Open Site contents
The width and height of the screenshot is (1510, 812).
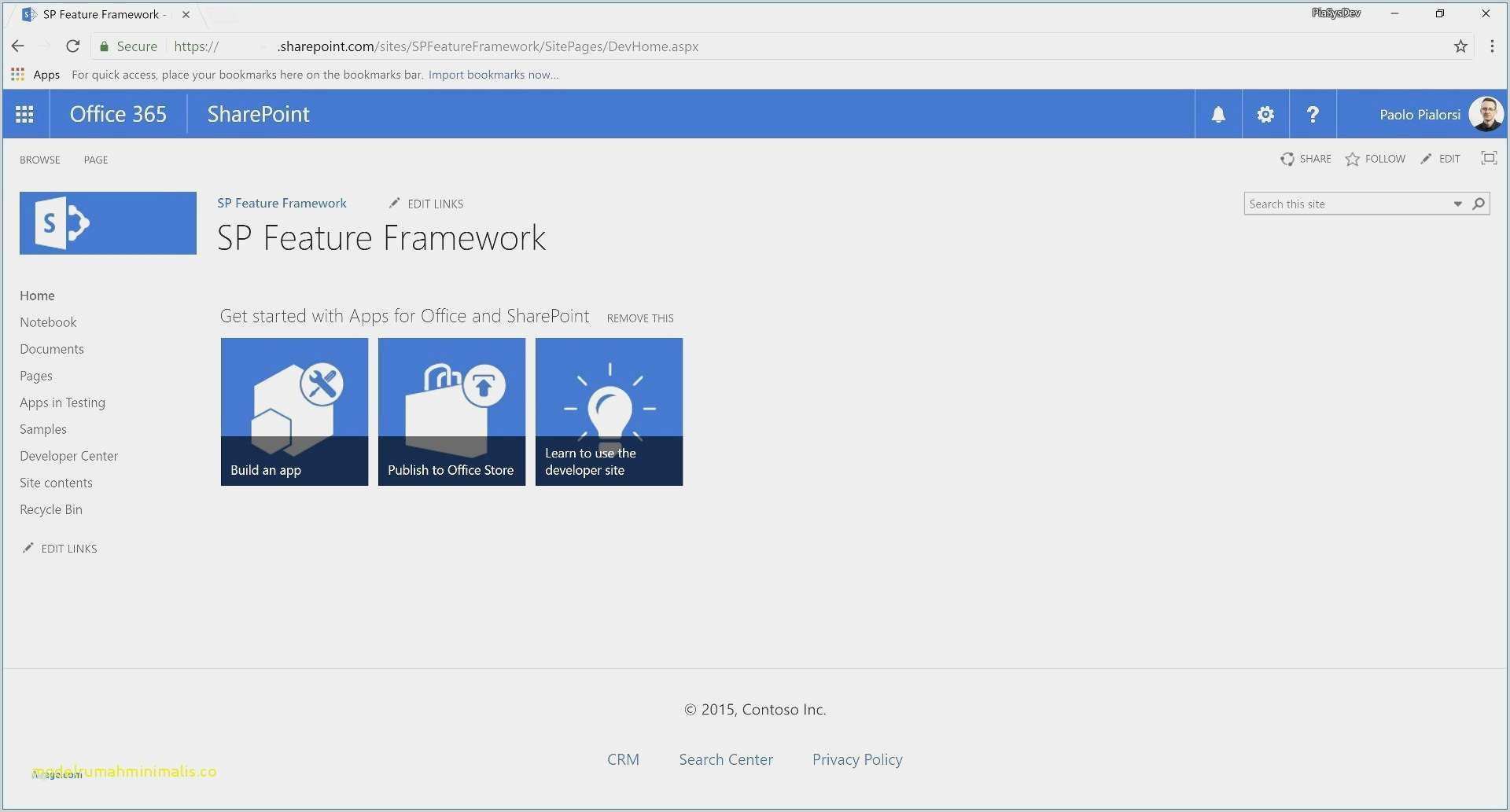56,483
